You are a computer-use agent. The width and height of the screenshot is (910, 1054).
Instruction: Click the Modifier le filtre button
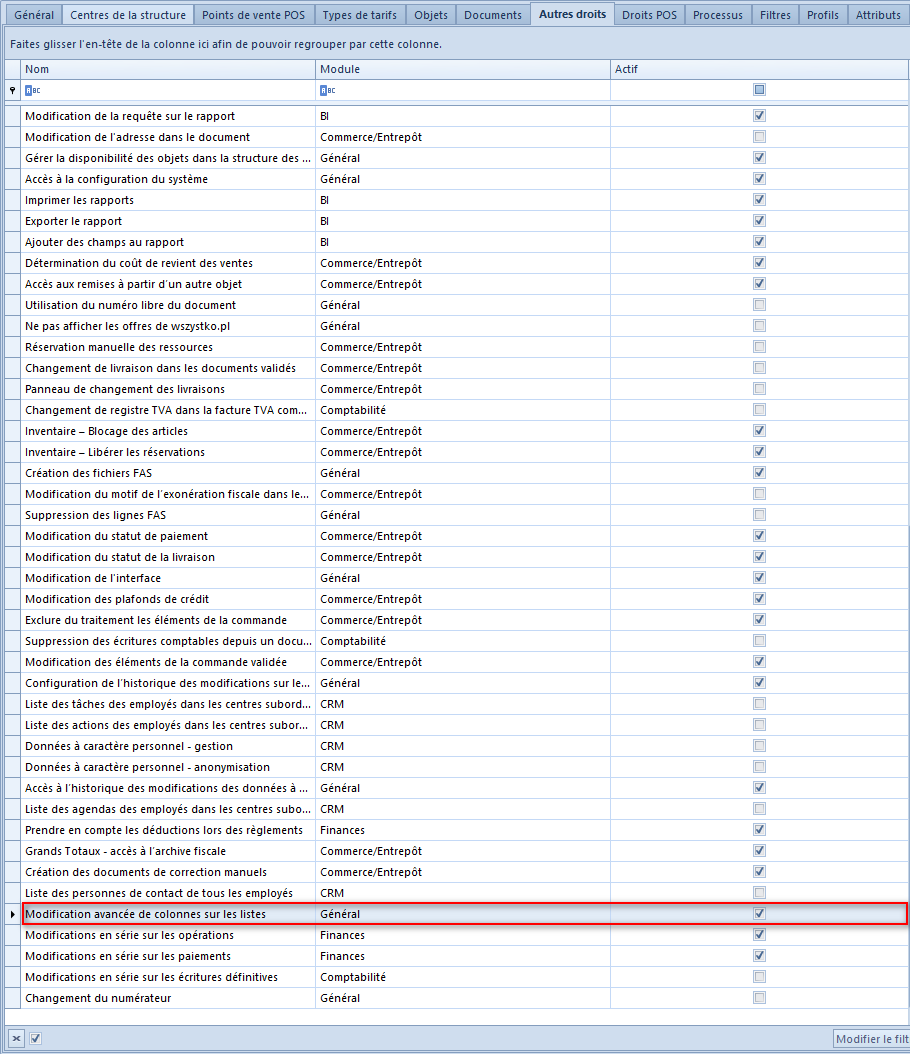click(872, 1039)
